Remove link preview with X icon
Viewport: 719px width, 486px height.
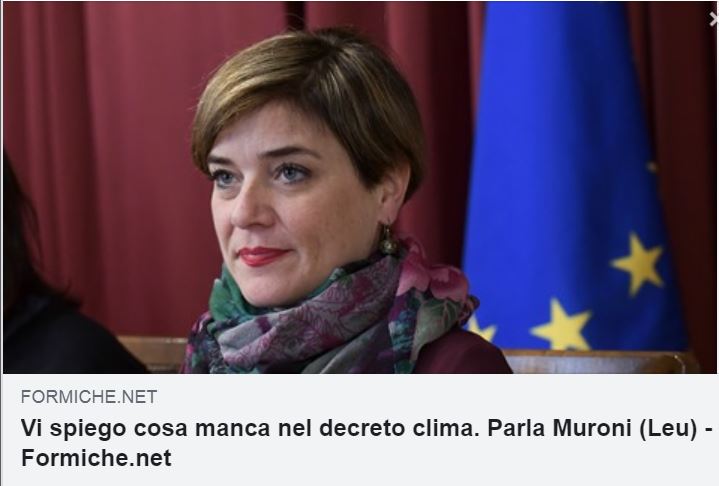(x=713, y=19)
